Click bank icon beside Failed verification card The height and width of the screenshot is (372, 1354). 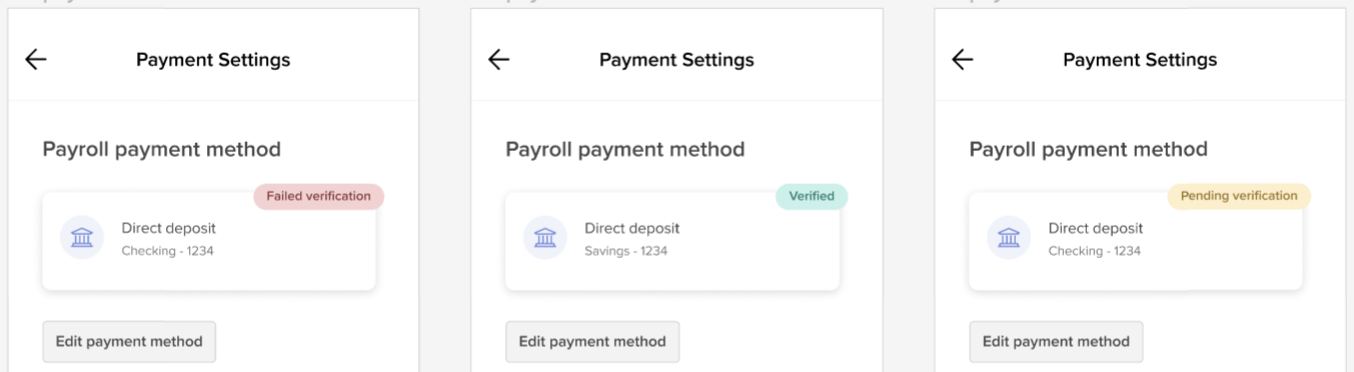point(82,238)
